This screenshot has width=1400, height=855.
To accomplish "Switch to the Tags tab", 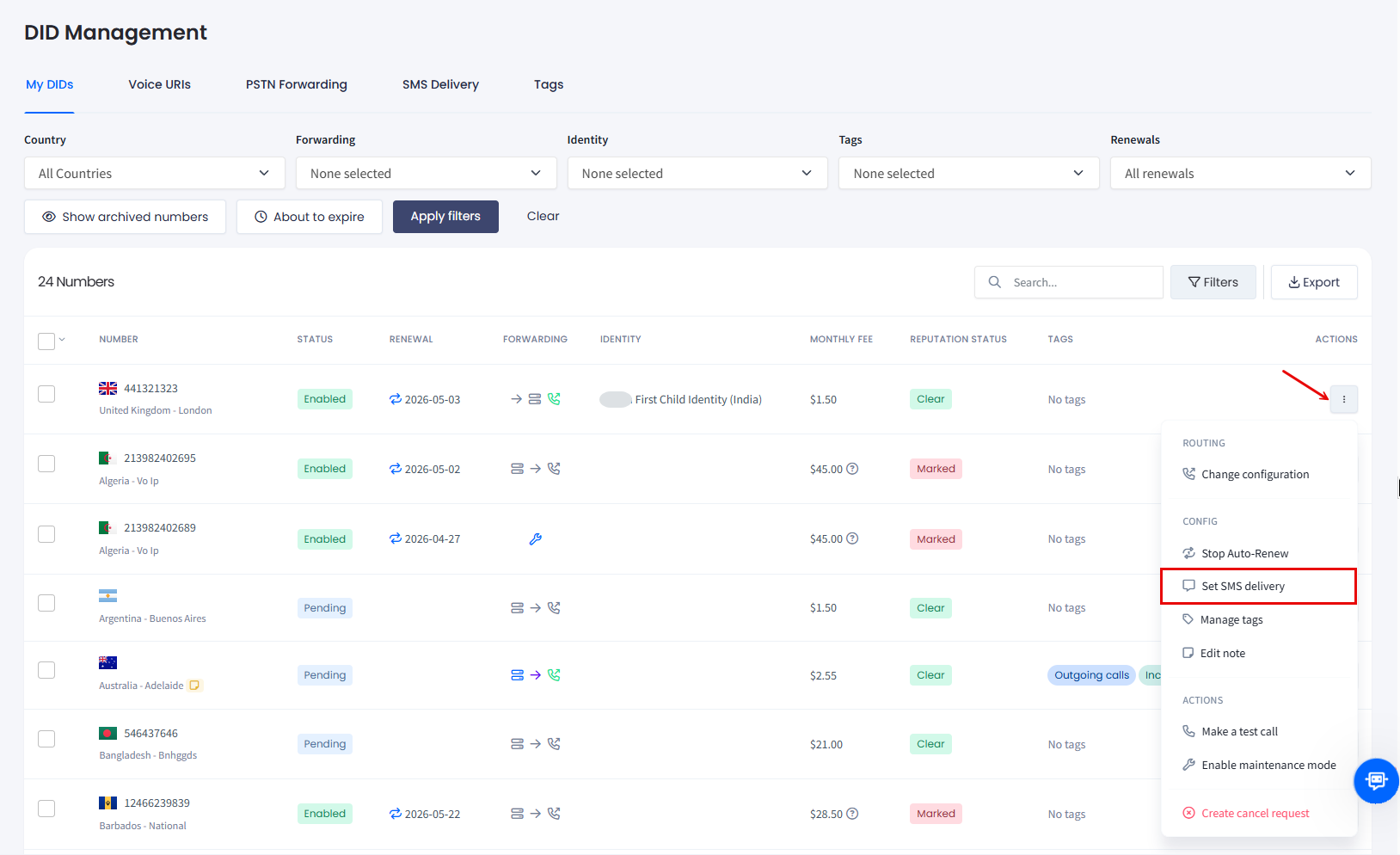I will pyautogui.click(x=549, y=84).
